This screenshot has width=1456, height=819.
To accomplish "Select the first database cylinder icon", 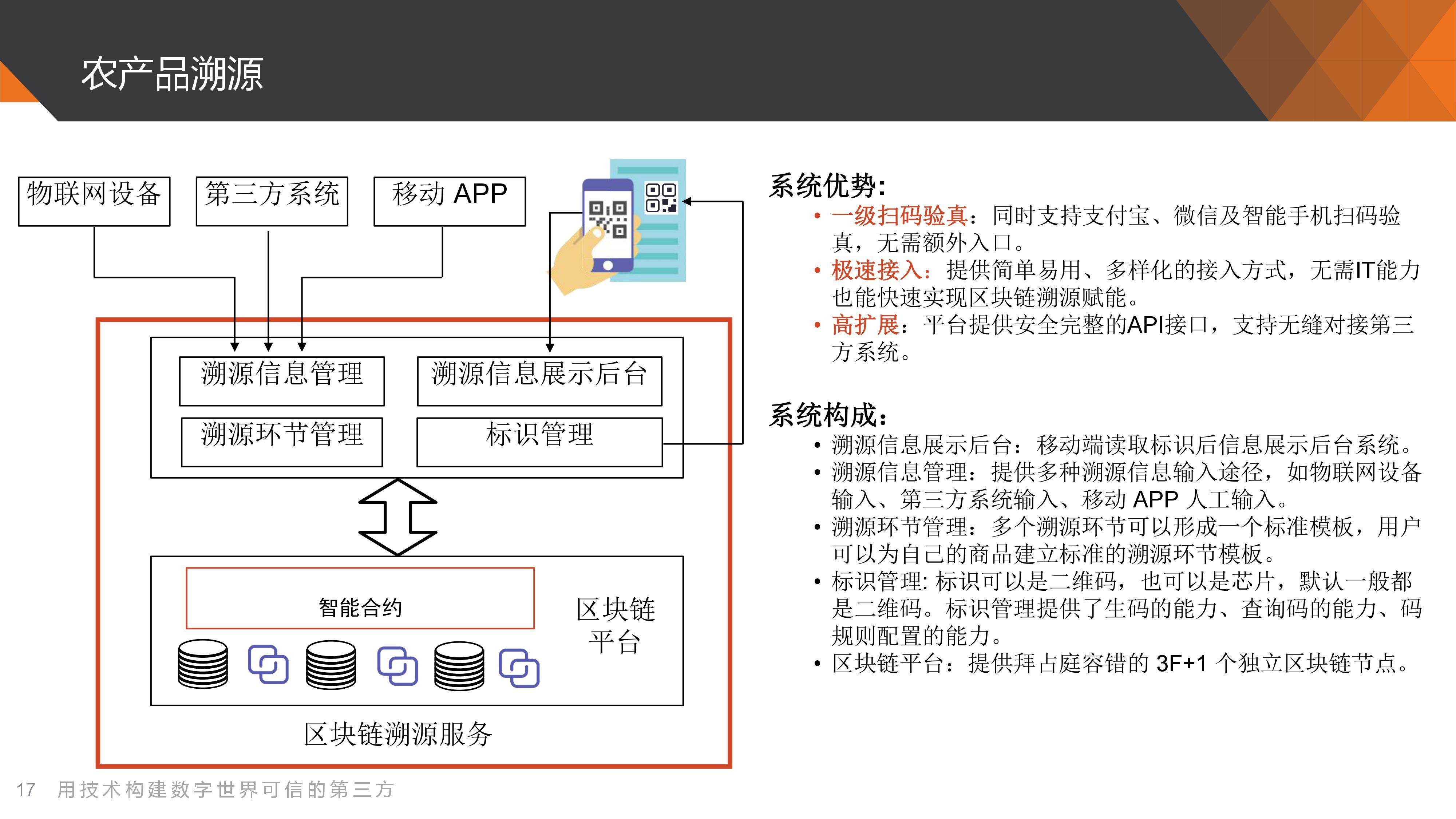I will point(203,665).
